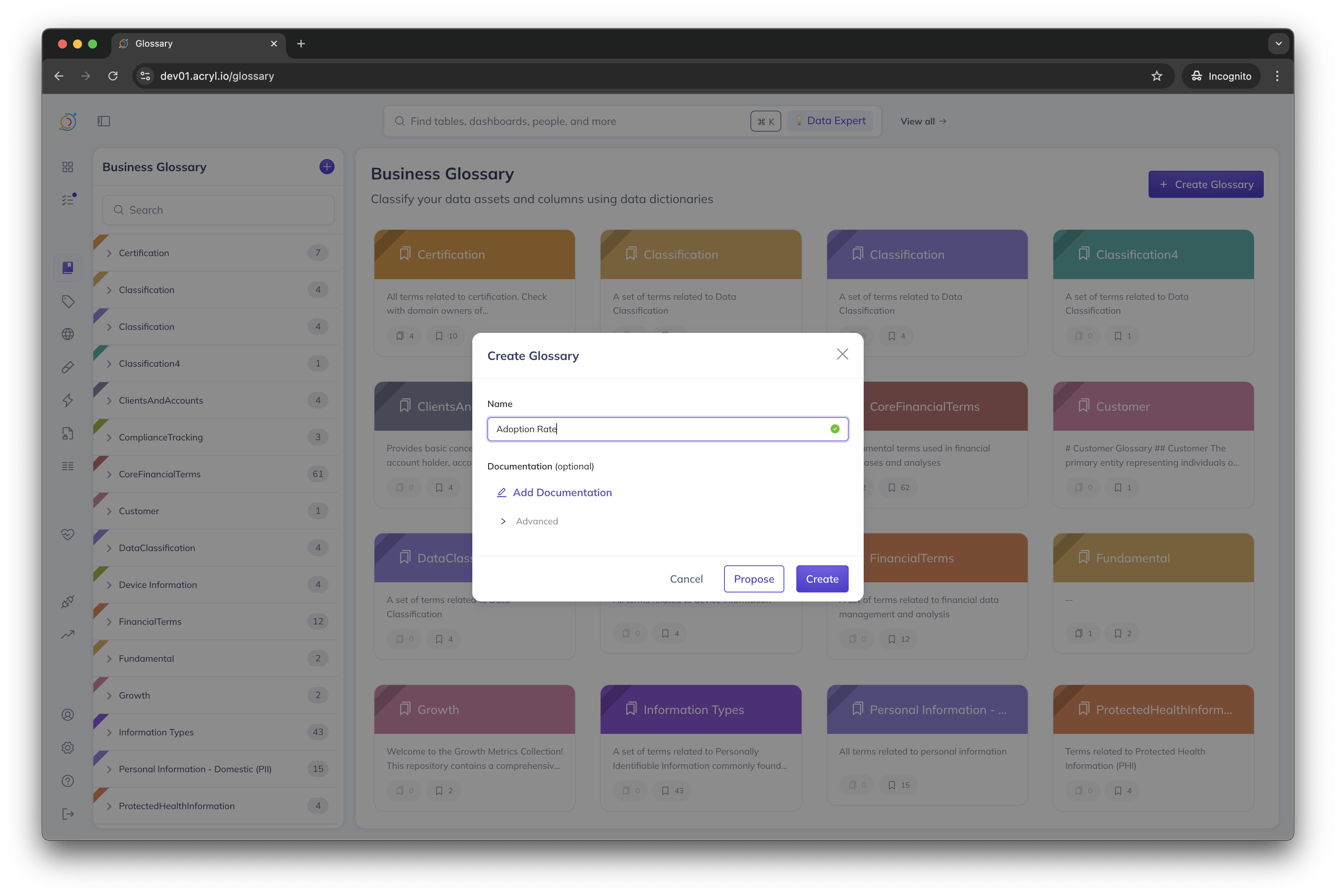Close the Create Glossary dialog
The image size is (1336, 896).
point(842,354)
